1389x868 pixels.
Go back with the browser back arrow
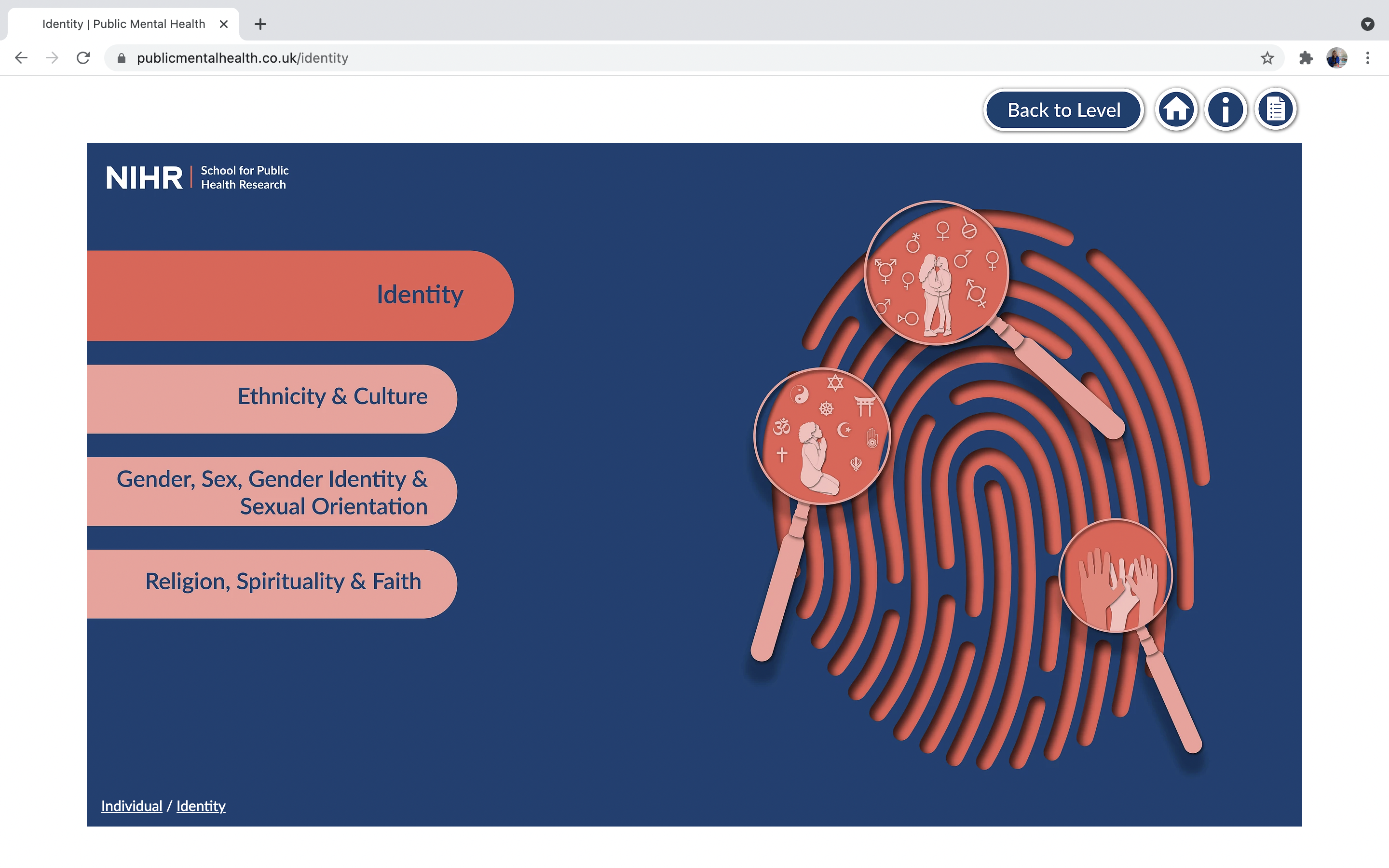[x=21, y=58]
